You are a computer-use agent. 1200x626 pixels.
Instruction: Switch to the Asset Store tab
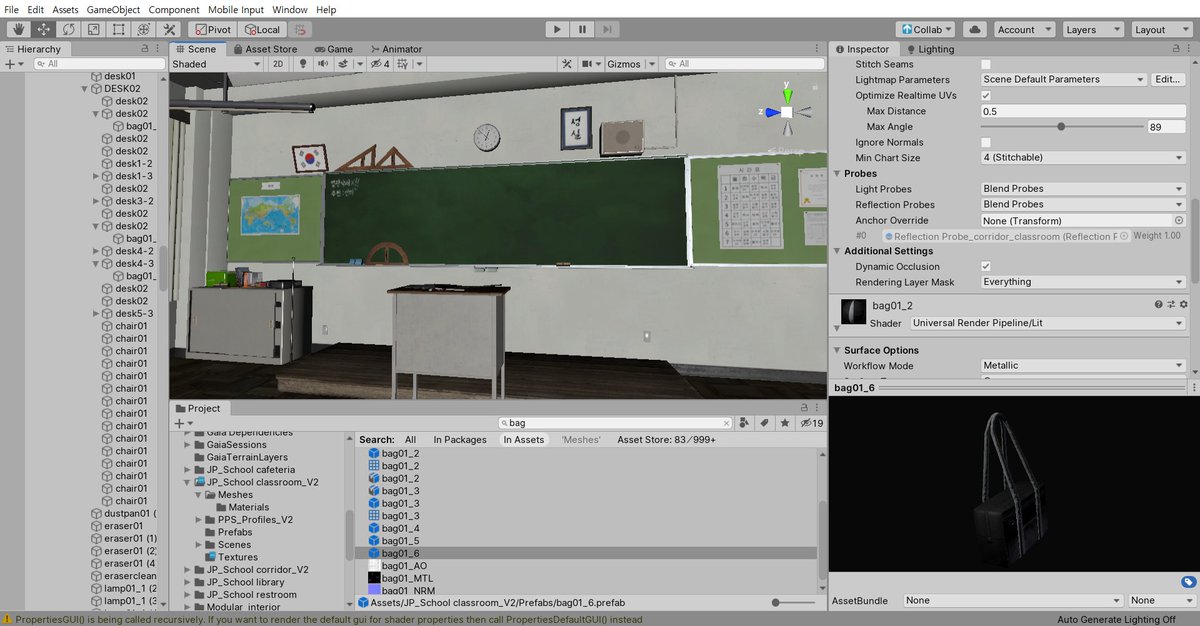point(264,48)
